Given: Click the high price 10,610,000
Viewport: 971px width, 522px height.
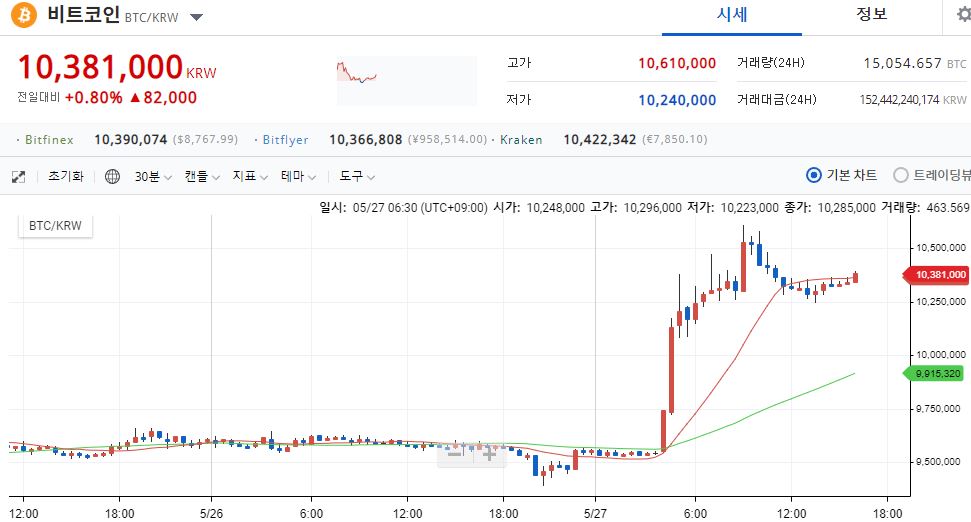Looking at the screenshot, I should (x=677, y=63).
